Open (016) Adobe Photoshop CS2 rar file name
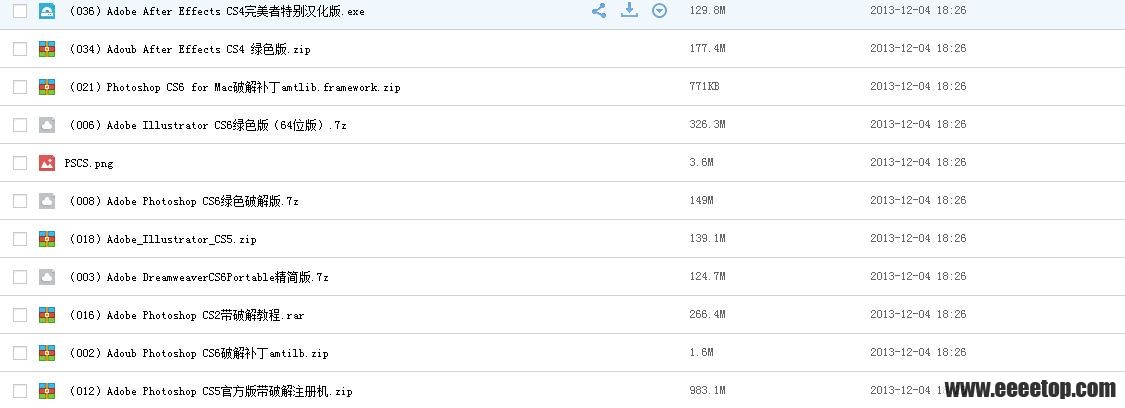The height and width of the screenshot is (408, 1125). [186, 316]
